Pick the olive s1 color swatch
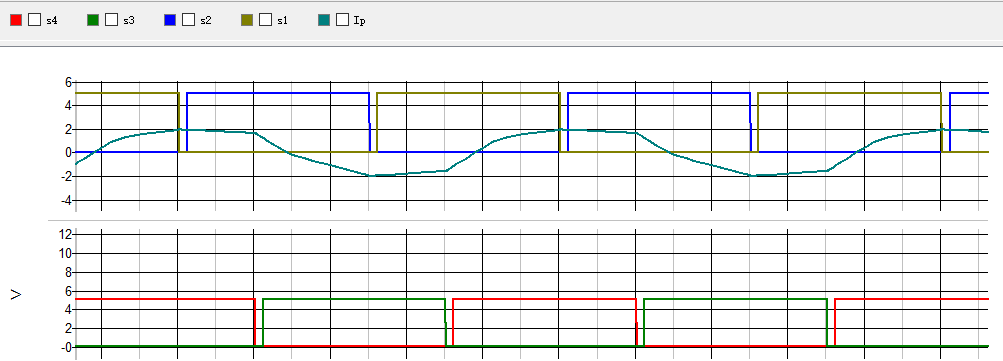 coord(247,20)
